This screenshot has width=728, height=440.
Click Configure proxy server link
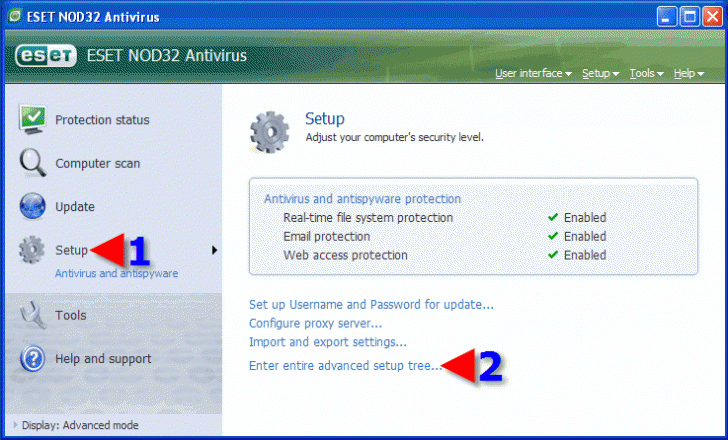[315, 323]
